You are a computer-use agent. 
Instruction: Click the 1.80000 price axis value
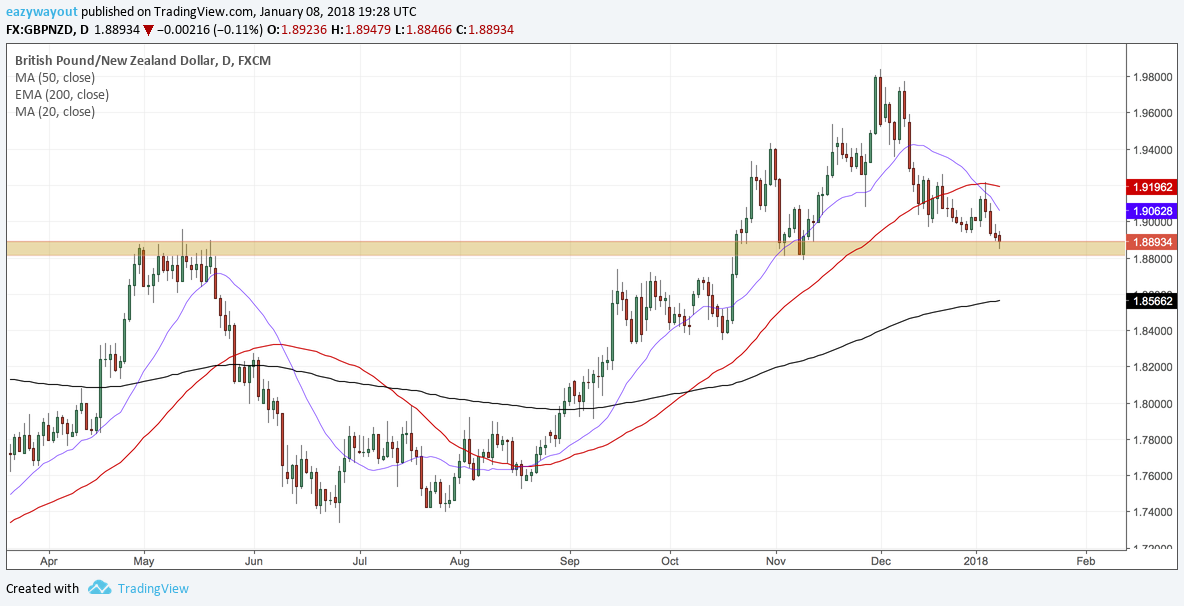pyautogui.click(x=1152, y=404)
